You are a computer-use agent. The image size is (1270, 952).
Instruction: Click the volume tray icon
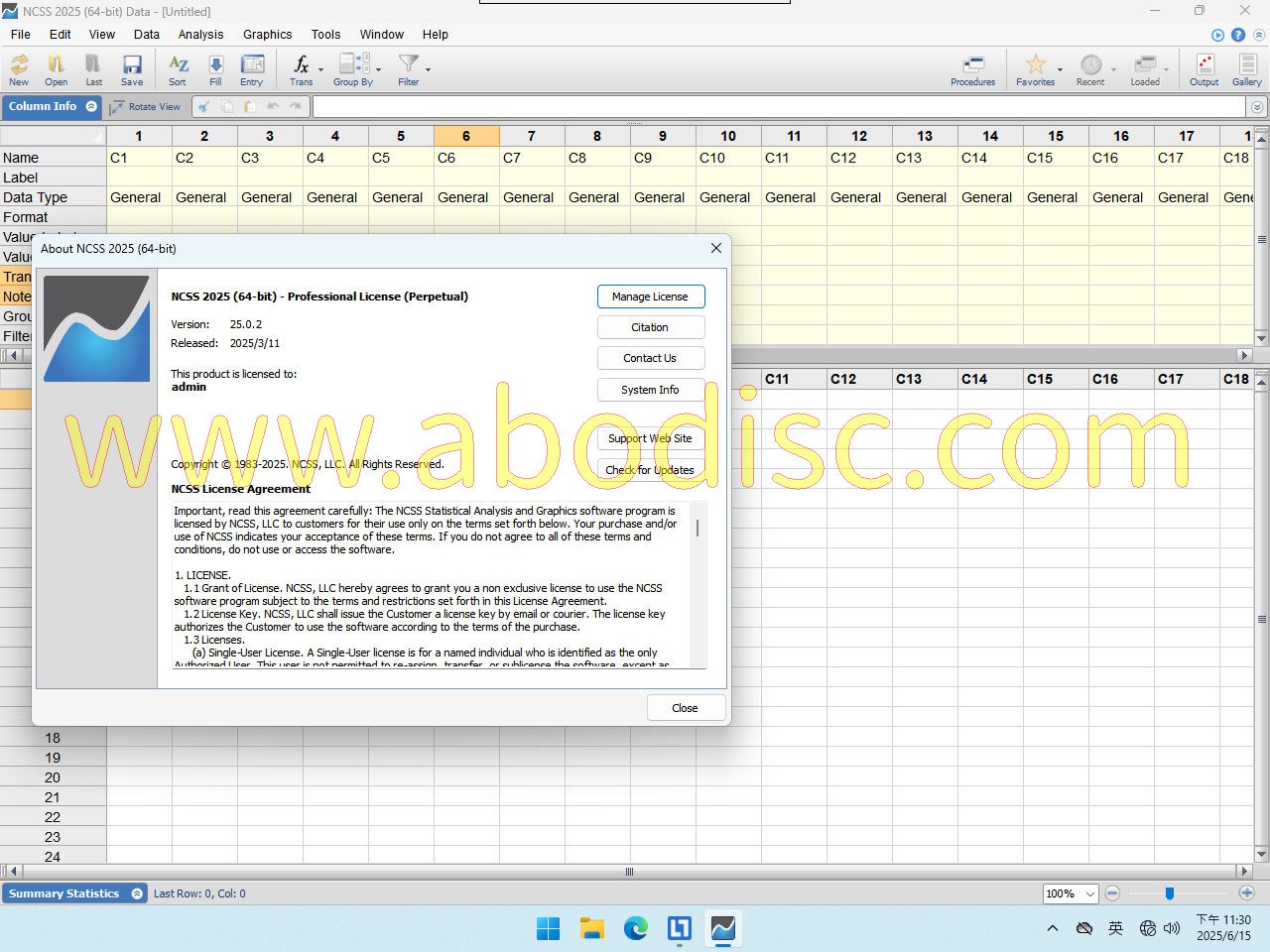1172,928
